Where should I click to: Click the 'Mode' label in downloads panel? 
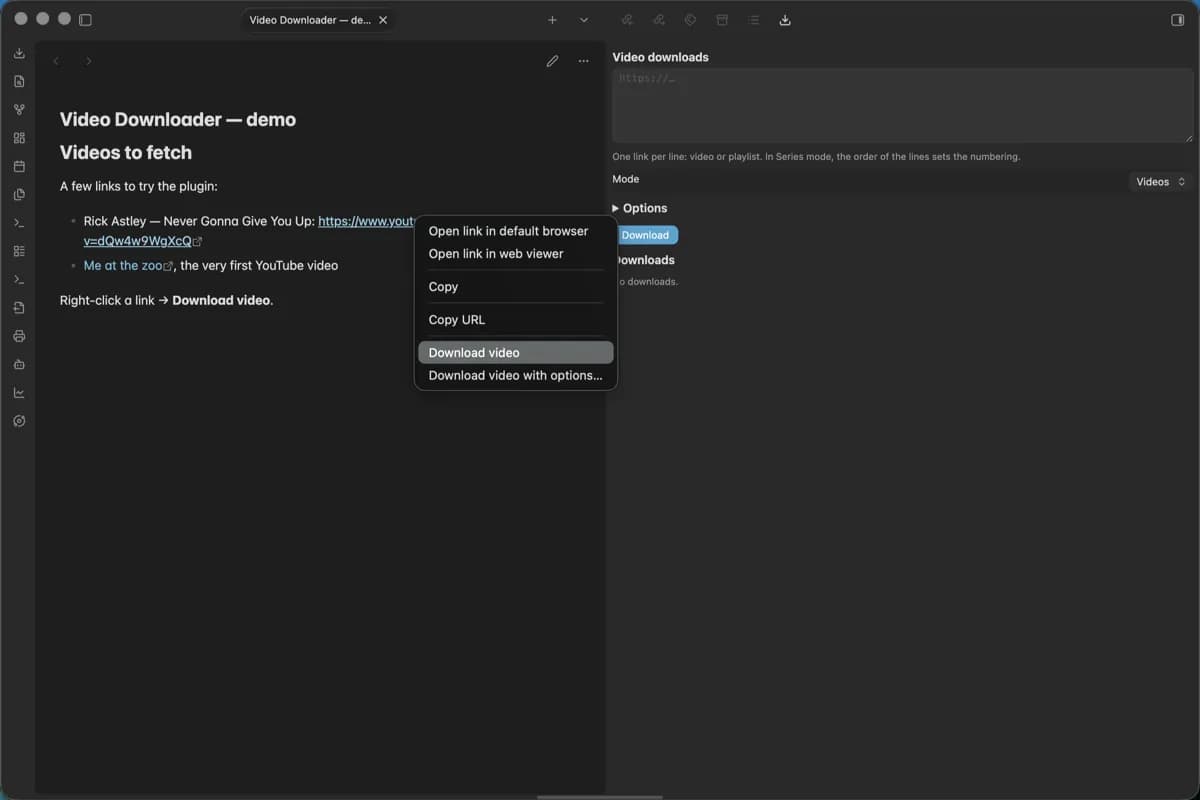pyautogui.click(x=626, y=179)
